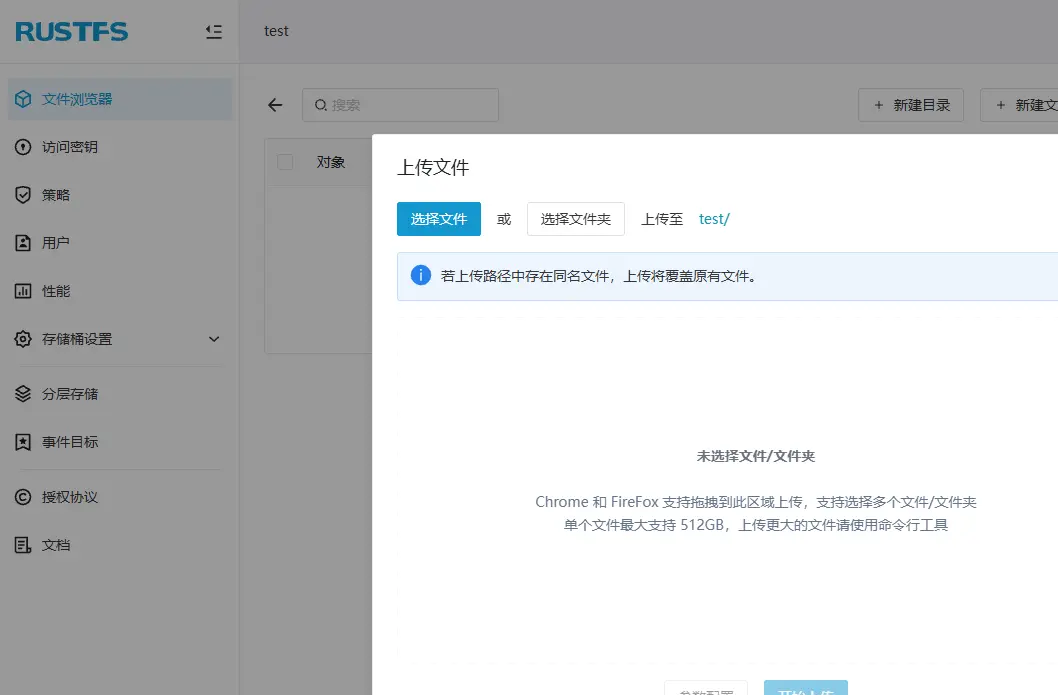Click the back arrow above the object list
Viewport: 1058px width, 695px height.
click(x=274, y=104)
